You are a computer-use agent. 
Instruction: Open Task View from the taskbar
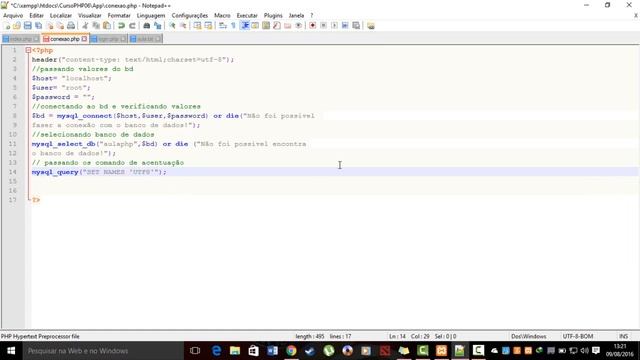click(x=195, y=351)
